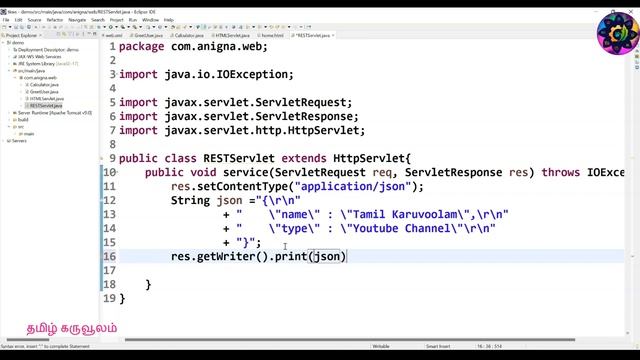This screenshot has width=640, height=360.
Task: Open the Run menu
Action: coord(133,20)
